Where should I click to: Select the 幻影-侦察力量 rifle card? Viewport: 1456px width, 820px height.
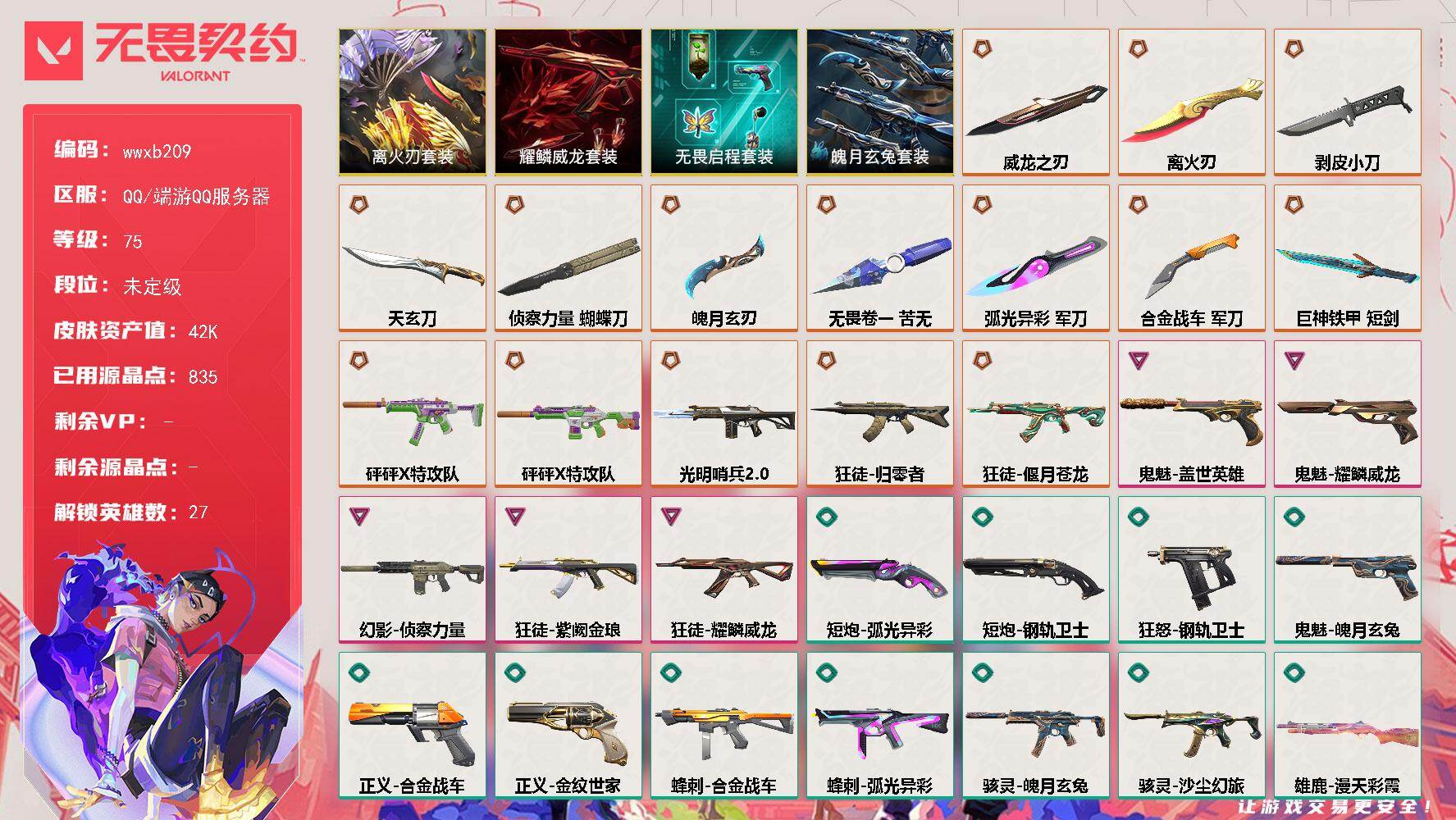[412, 570]
